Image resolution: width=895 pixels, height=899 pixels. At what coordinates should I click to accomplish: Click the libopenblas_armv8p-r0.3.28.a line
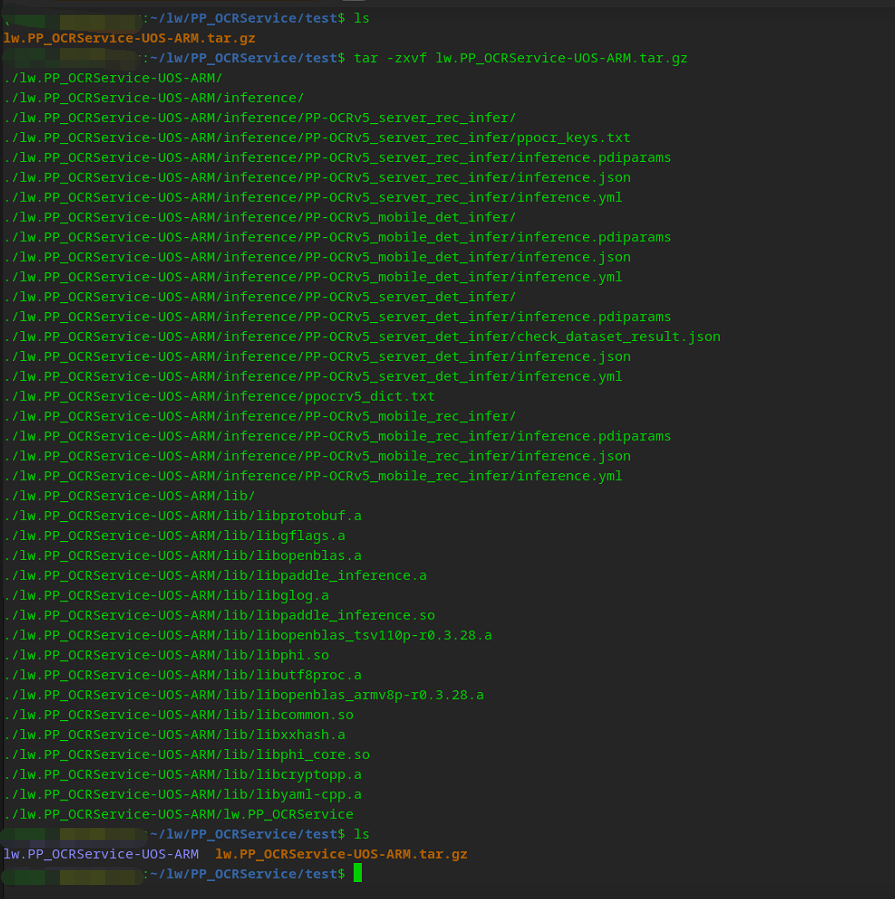(x=244, y=695)
